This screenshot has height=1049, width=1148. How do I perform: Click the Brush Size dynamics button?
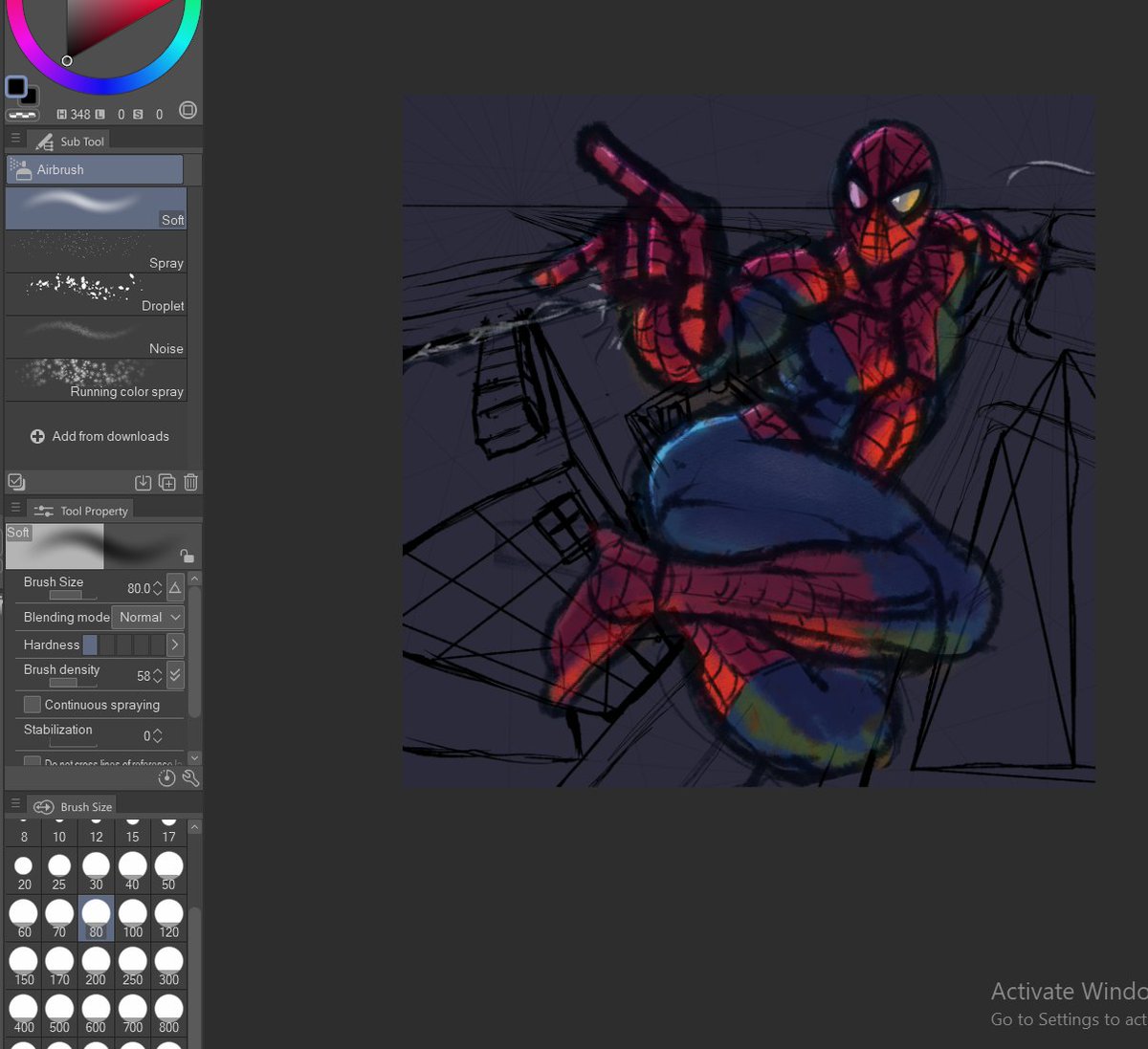pyautogui.click(x=175, y=587)
